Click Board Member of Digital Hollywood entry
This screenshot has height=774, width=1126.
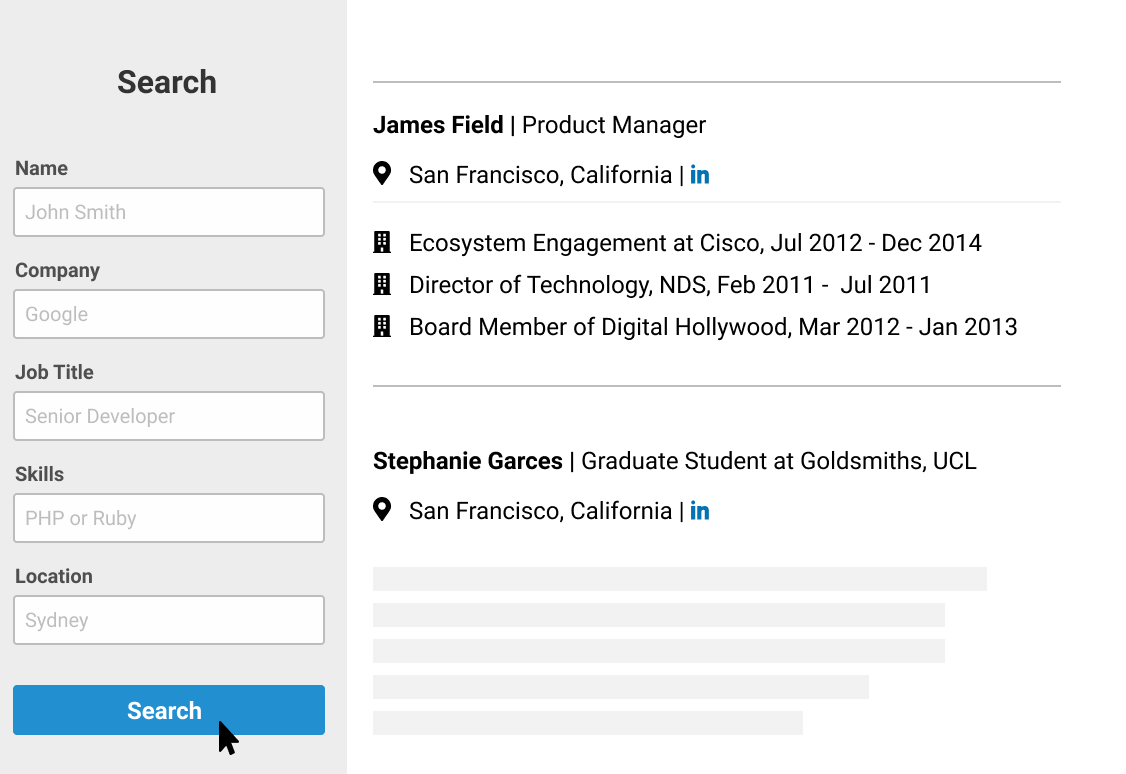pos(713,327)
